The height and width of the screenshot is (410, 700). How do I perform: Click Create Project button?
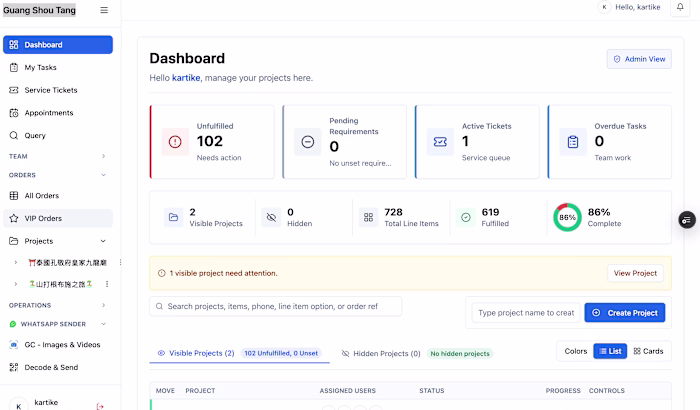(x=625, y=313)
